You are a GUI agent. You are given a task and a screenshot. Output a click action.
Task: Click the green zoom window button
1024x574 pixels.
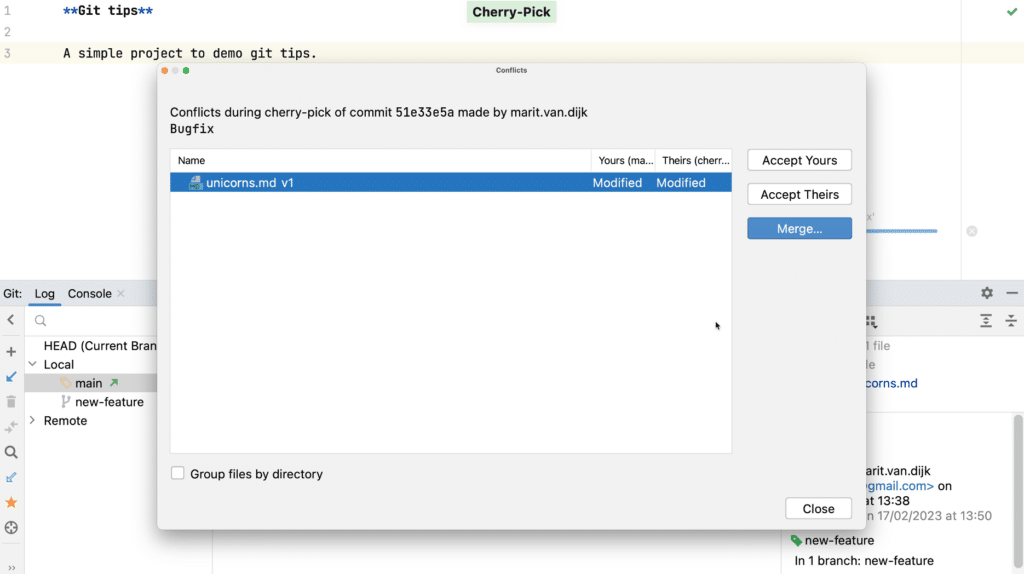(x=186, y=71)
